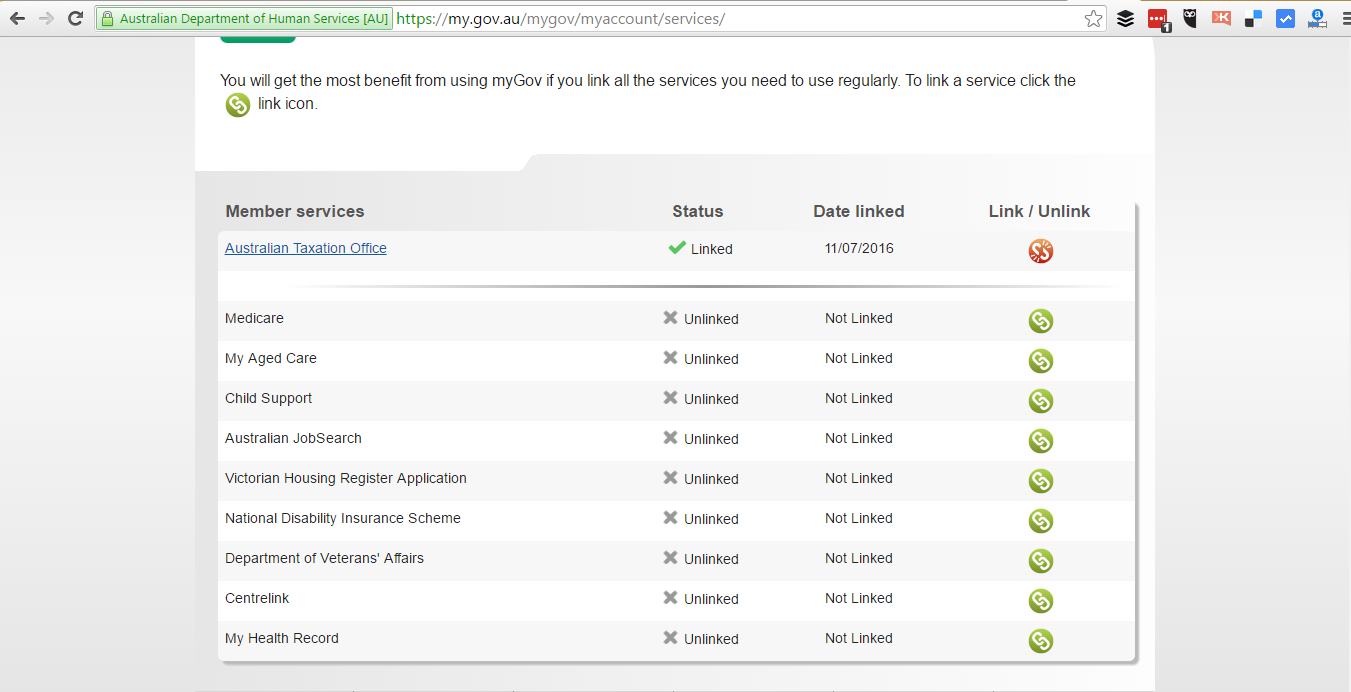Viewport: 1351px width, 692px height.
Task: Open the Hootsuite owl extension
Action: coord(1190,17)
